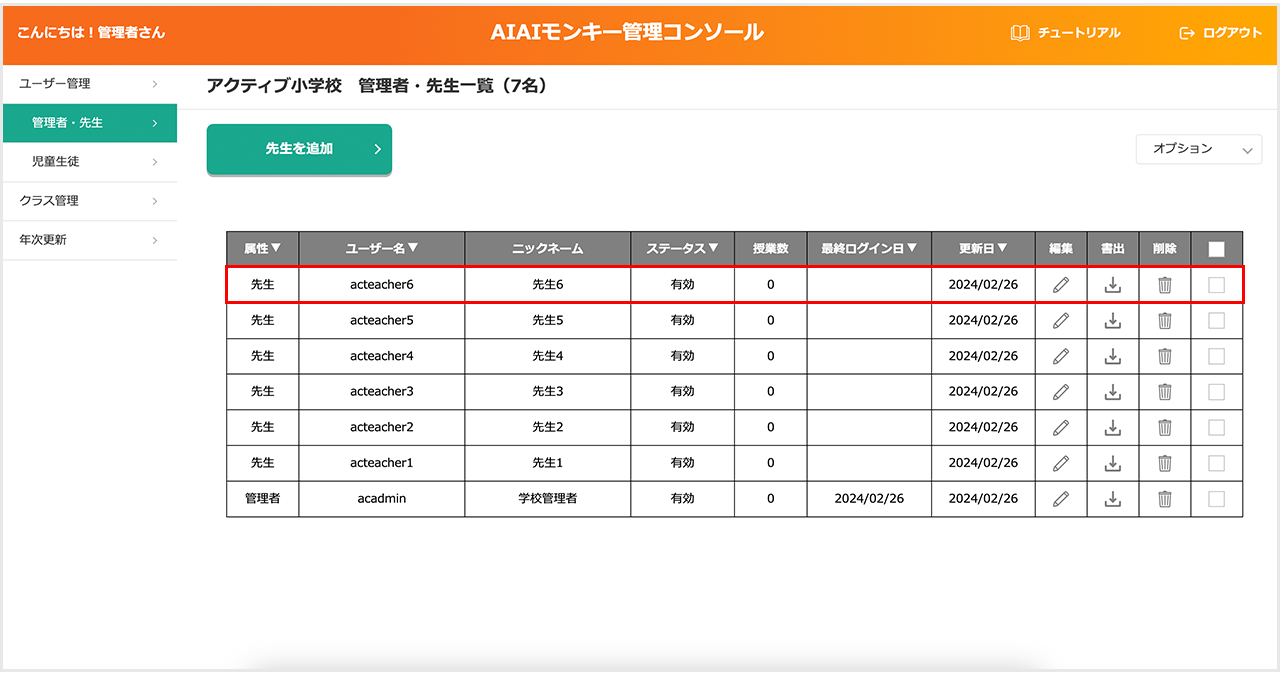The height and width of the screenshot is (675, 1280).
Task: Sort table by 最終ログイン日 column
Action: pos(868,249)
